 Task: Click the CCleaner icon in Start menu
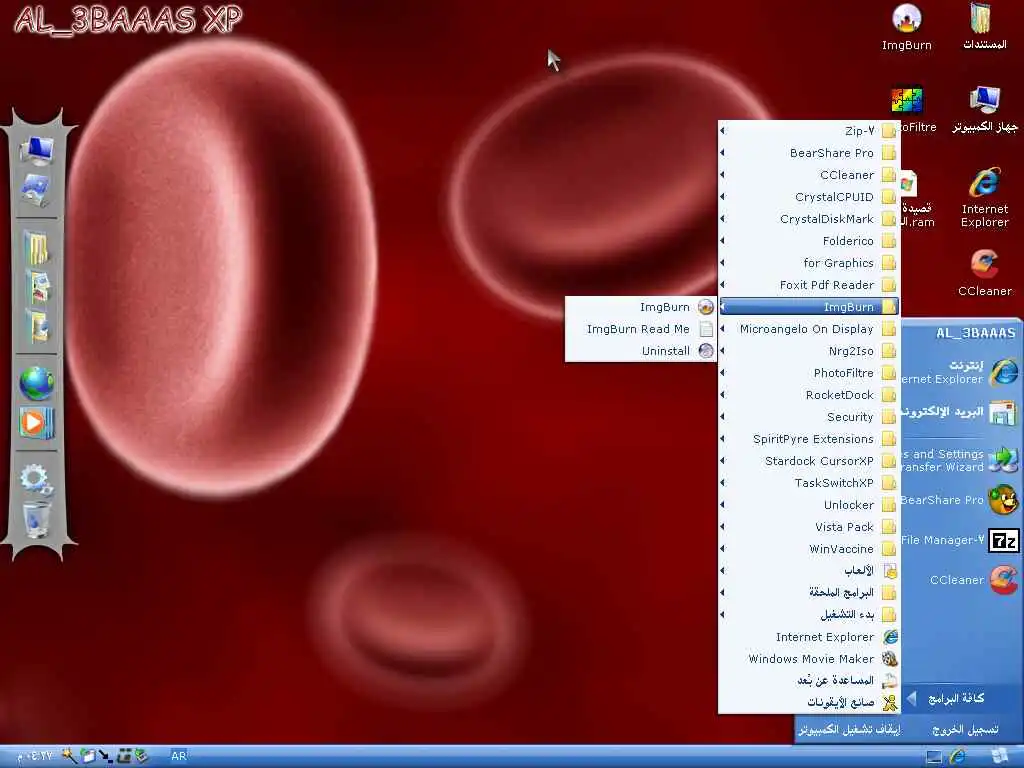click(1003, 580)
